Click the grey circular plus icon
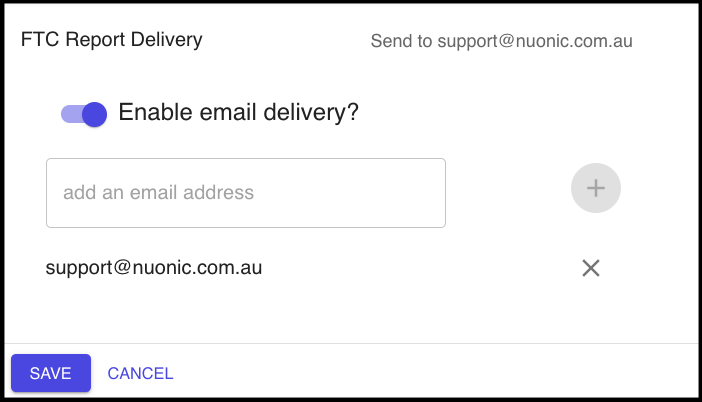This screenshot has width=702, height=402. [x=596, y=188]
